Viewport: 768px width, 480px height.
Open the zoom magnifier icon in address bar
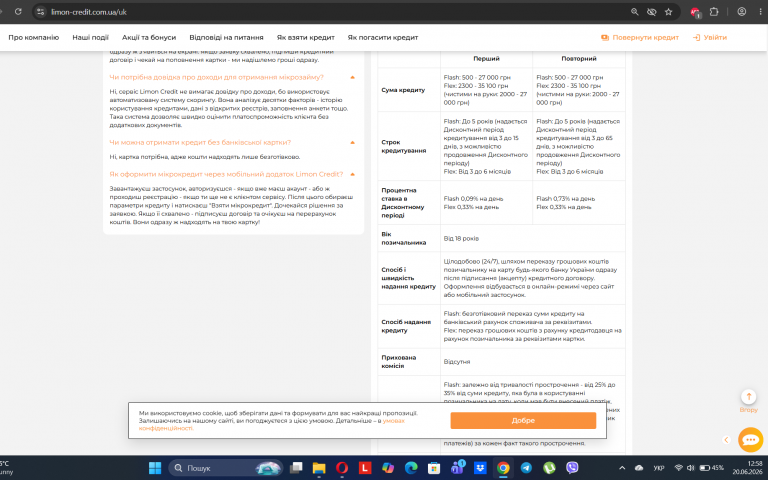coord(635,12)
